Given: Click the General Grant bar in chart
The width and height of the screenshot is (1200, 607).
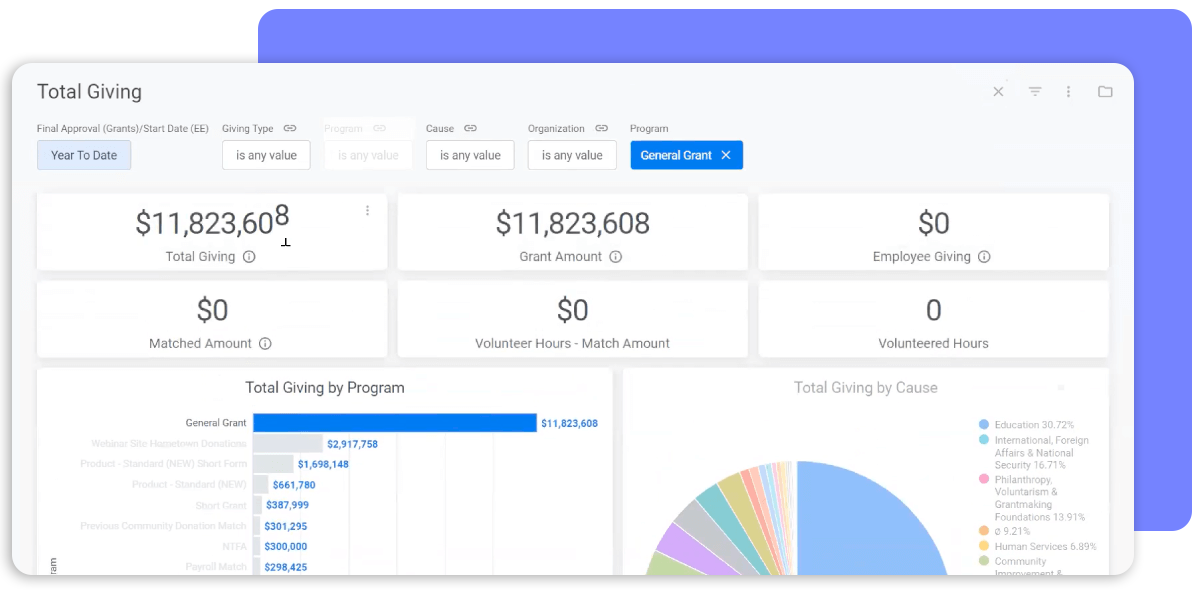Looking at the screenshot, I should tap(394, 424).
